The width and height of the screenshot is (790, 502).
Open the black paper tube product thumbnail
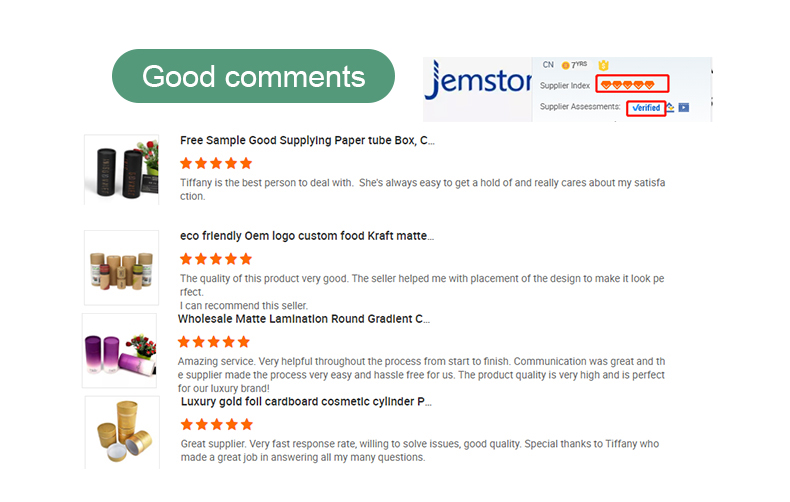(121, 169)
